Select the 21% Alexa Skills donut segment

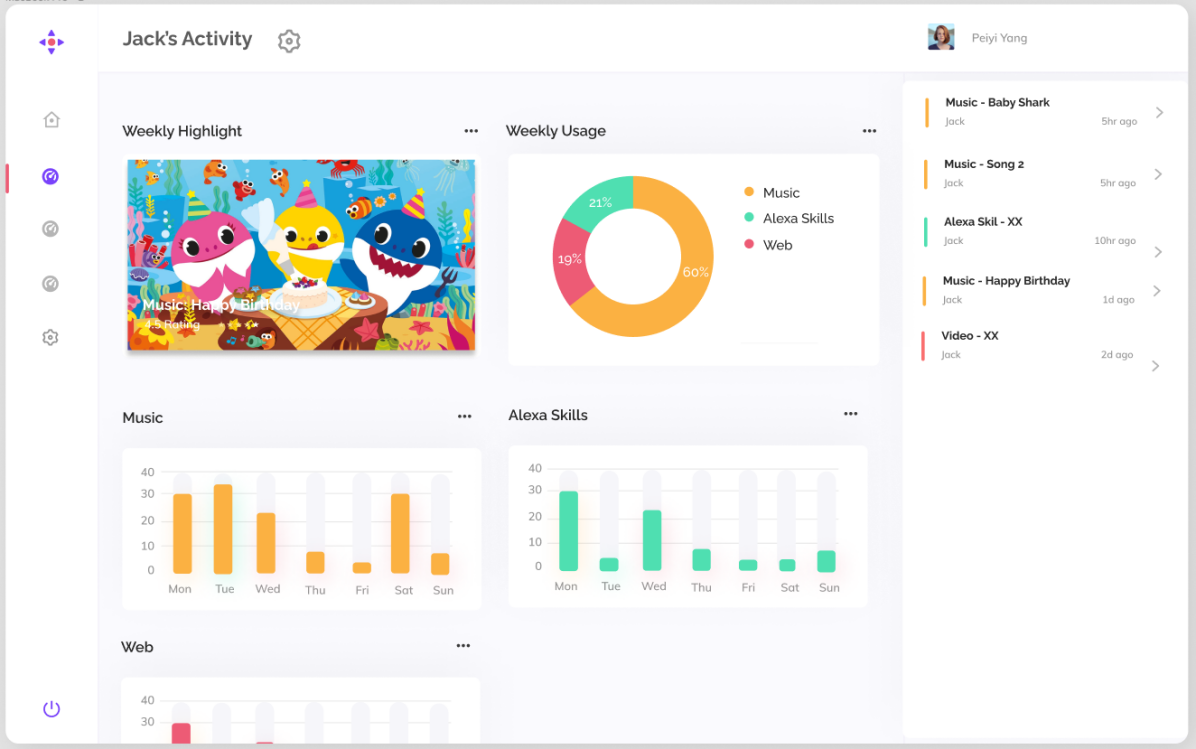[600, 202]
